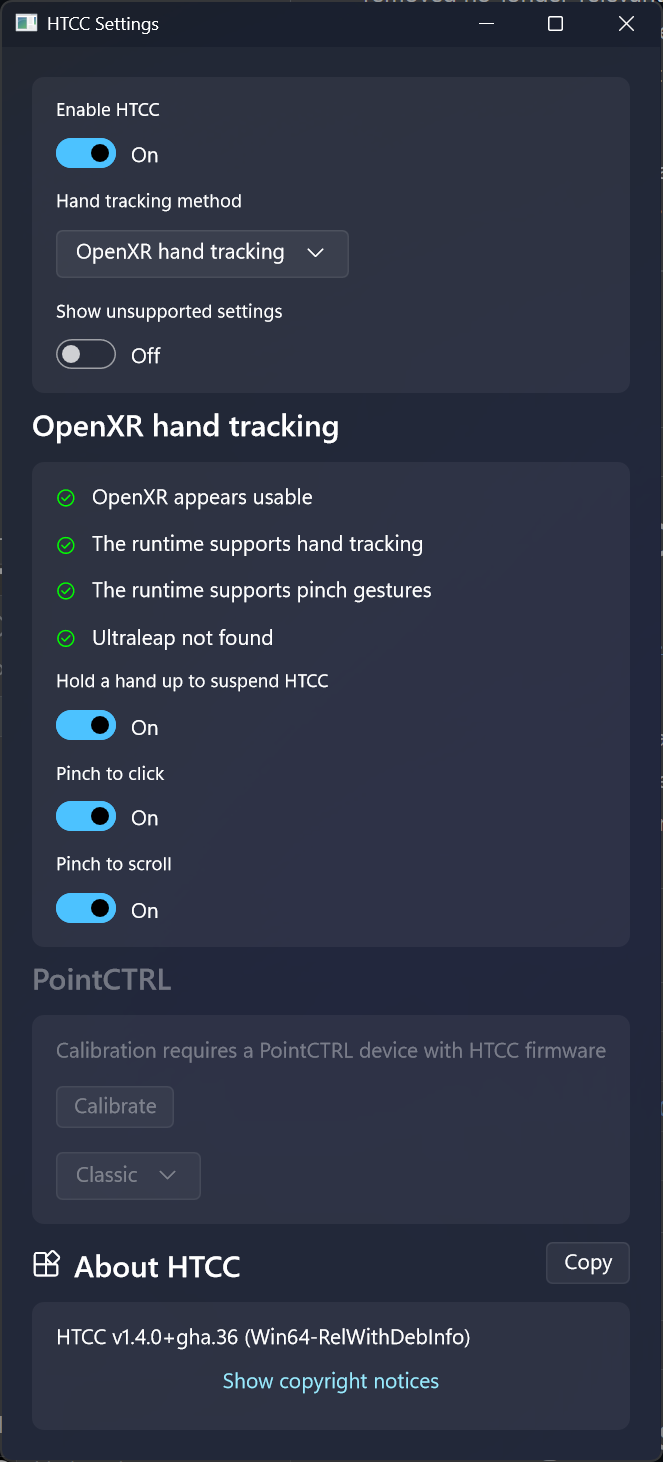This screenshot has height=1462, width=663.
Task: Enable Show unsupported settings switch
Action: tap(86, 355)
